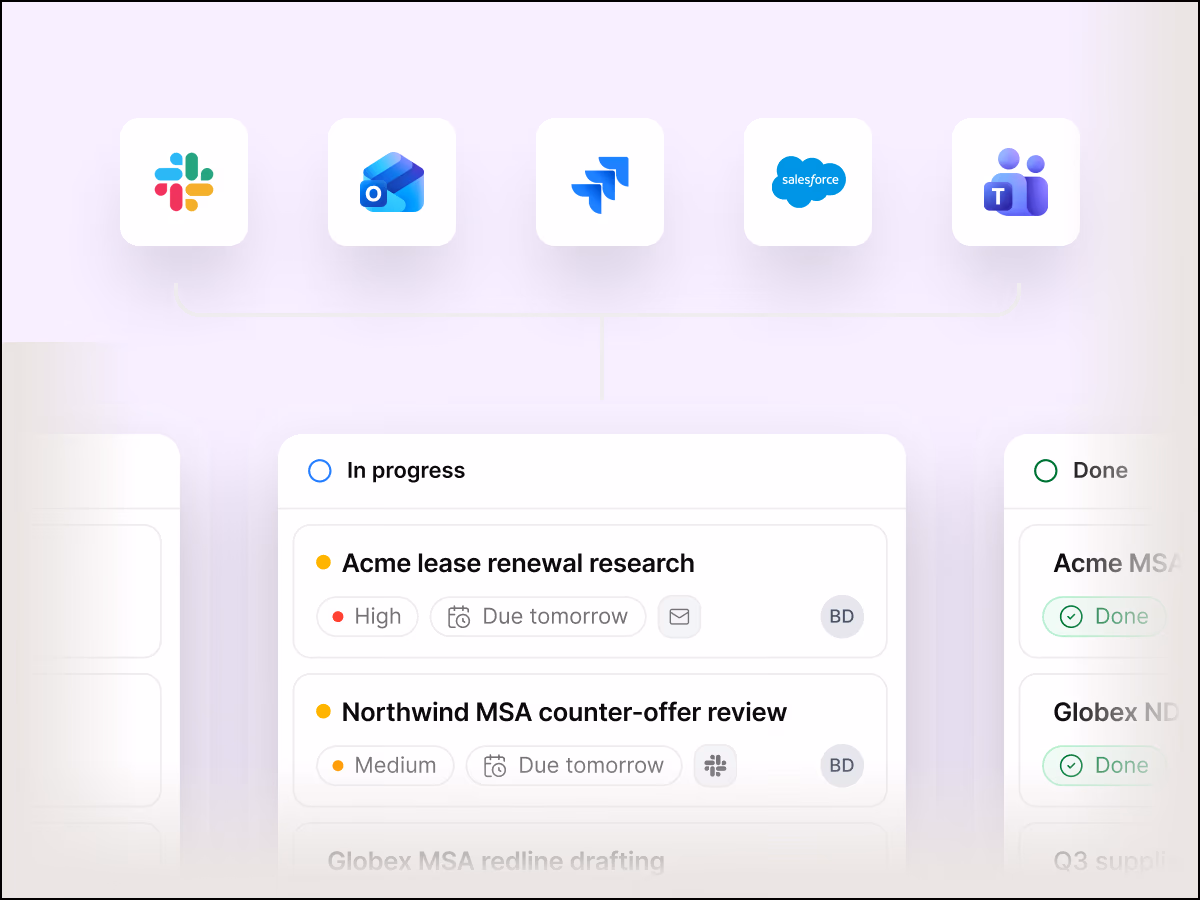Click the BD avatar on Northwind MSA card
1200x900 pixels.
click(x=842, y=766)
